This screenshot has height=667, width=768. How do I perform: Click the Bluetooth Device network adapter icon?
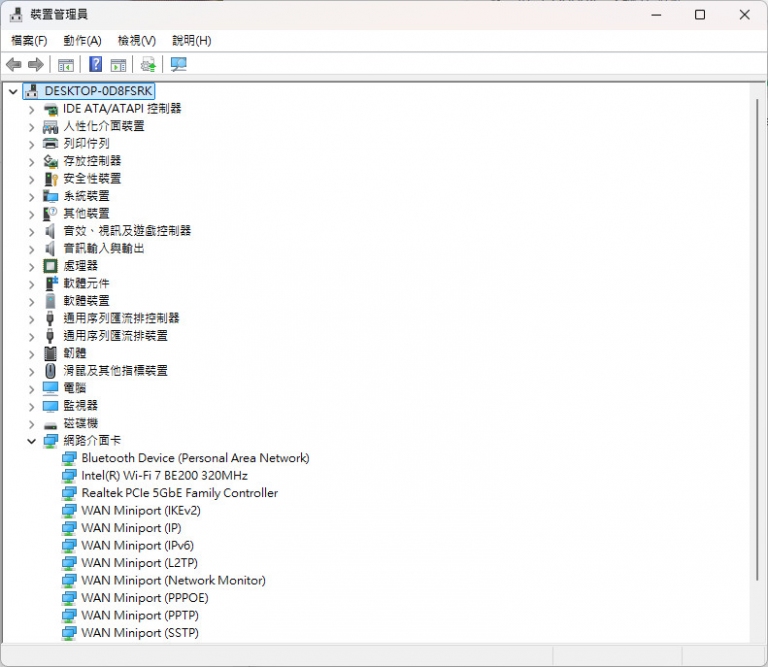pos(69,458)
